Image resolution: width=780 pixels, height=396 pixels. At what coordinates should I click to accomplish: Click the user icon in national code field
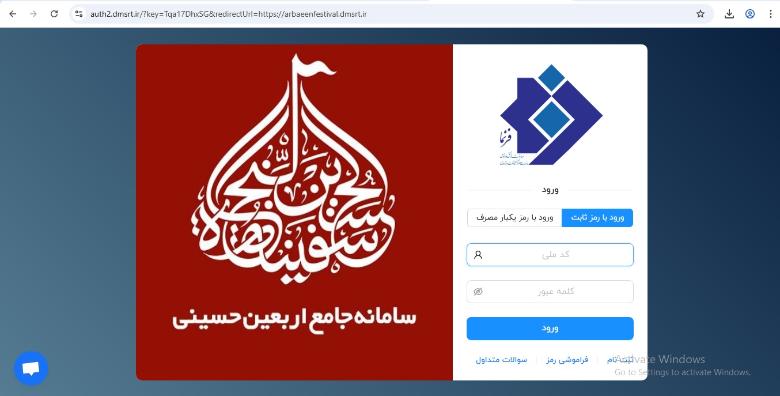[x=478, y=255]
